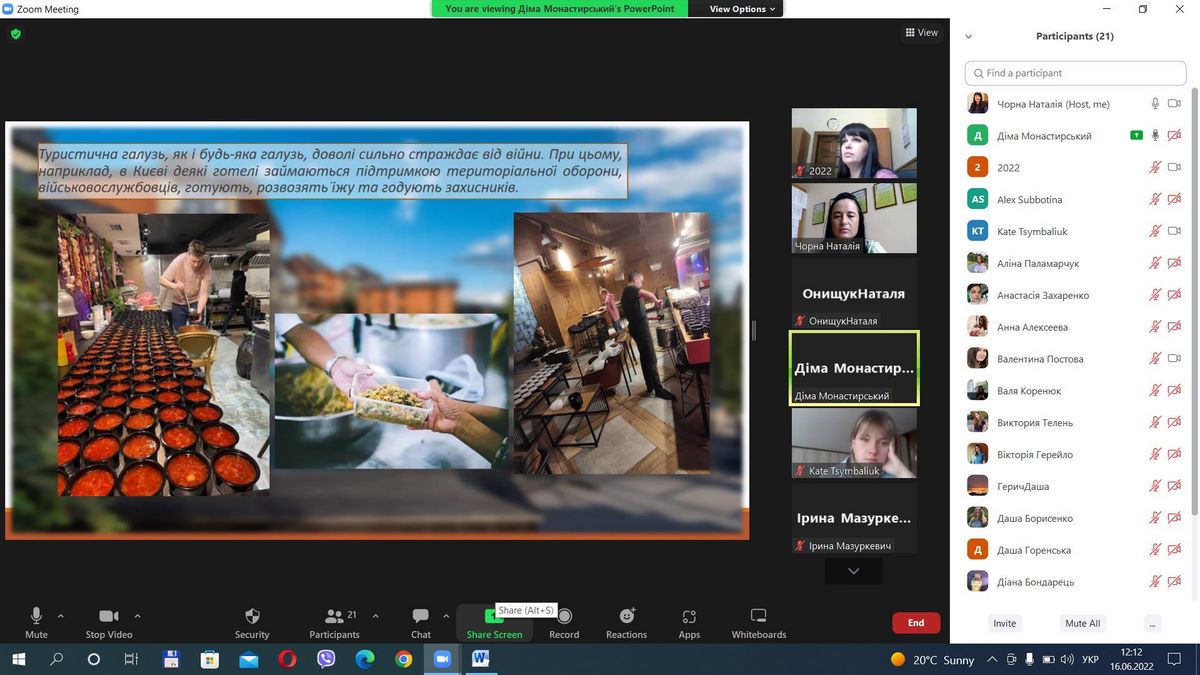Open the View layout menu
Image resolution: width=1200 pixels, height=675 pixels.
click(921, 33)
